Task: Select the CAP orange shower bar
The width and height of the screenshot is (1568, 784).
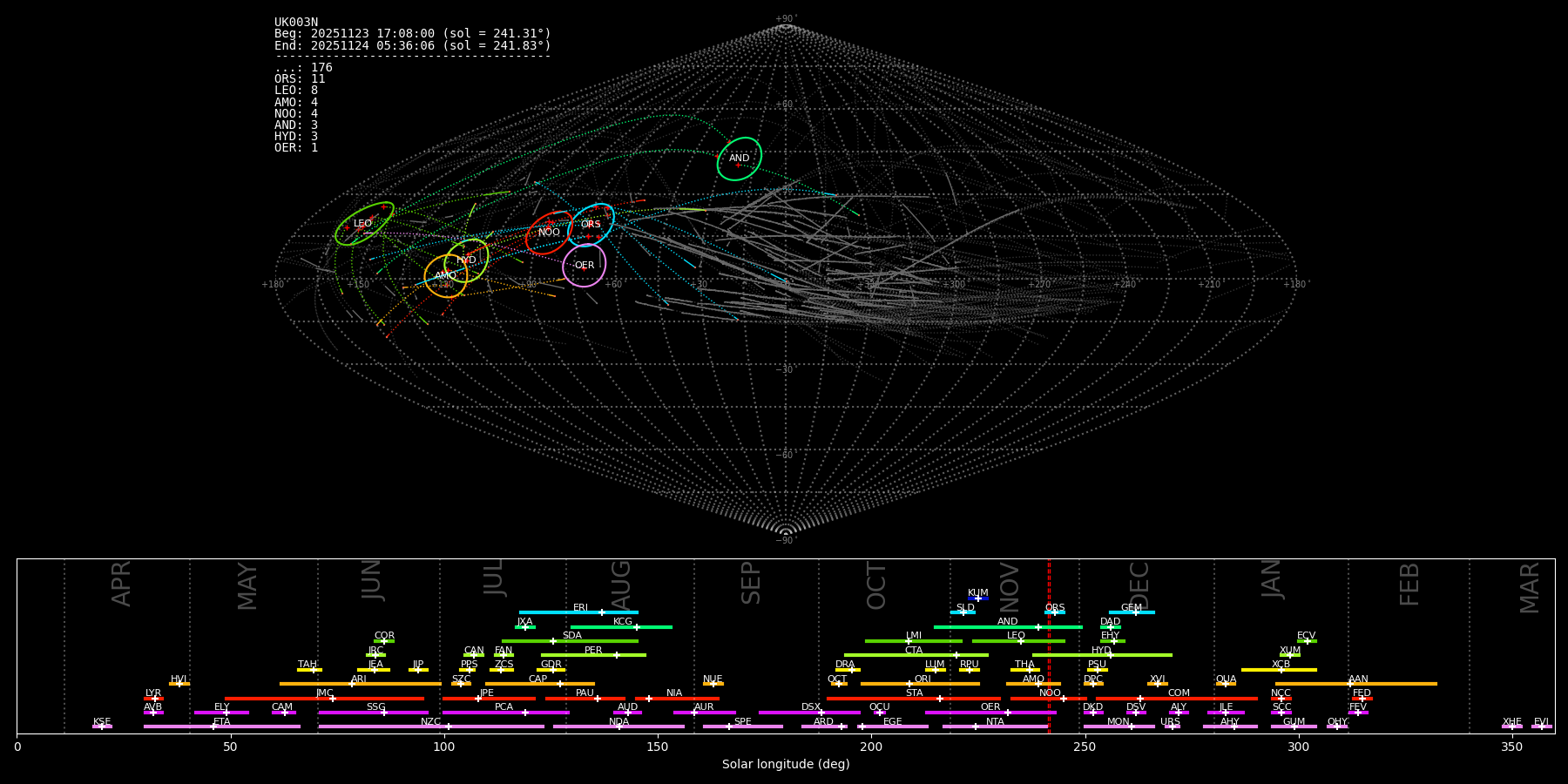Action: pos(540,684)
